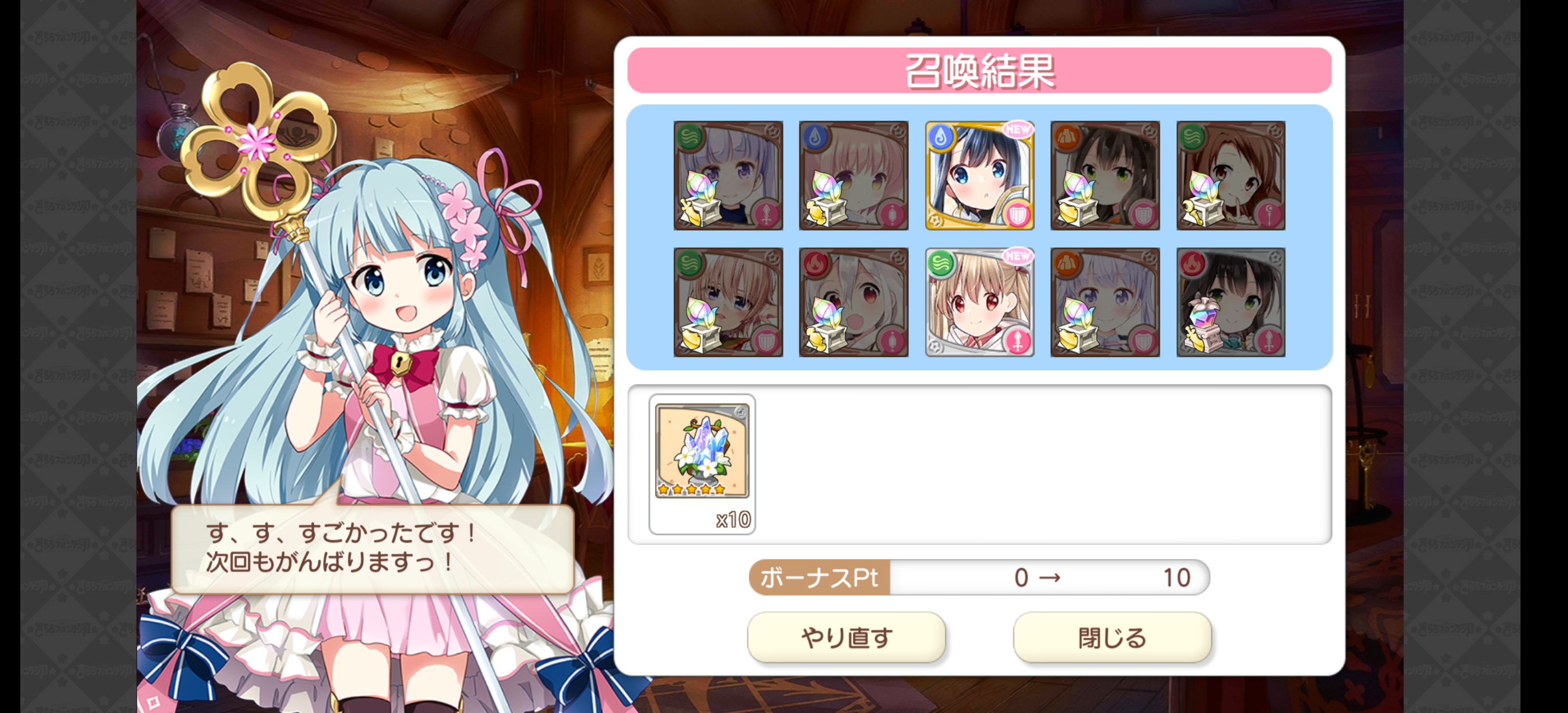Select first top-row purple-haired wind character card

[728, 175]
